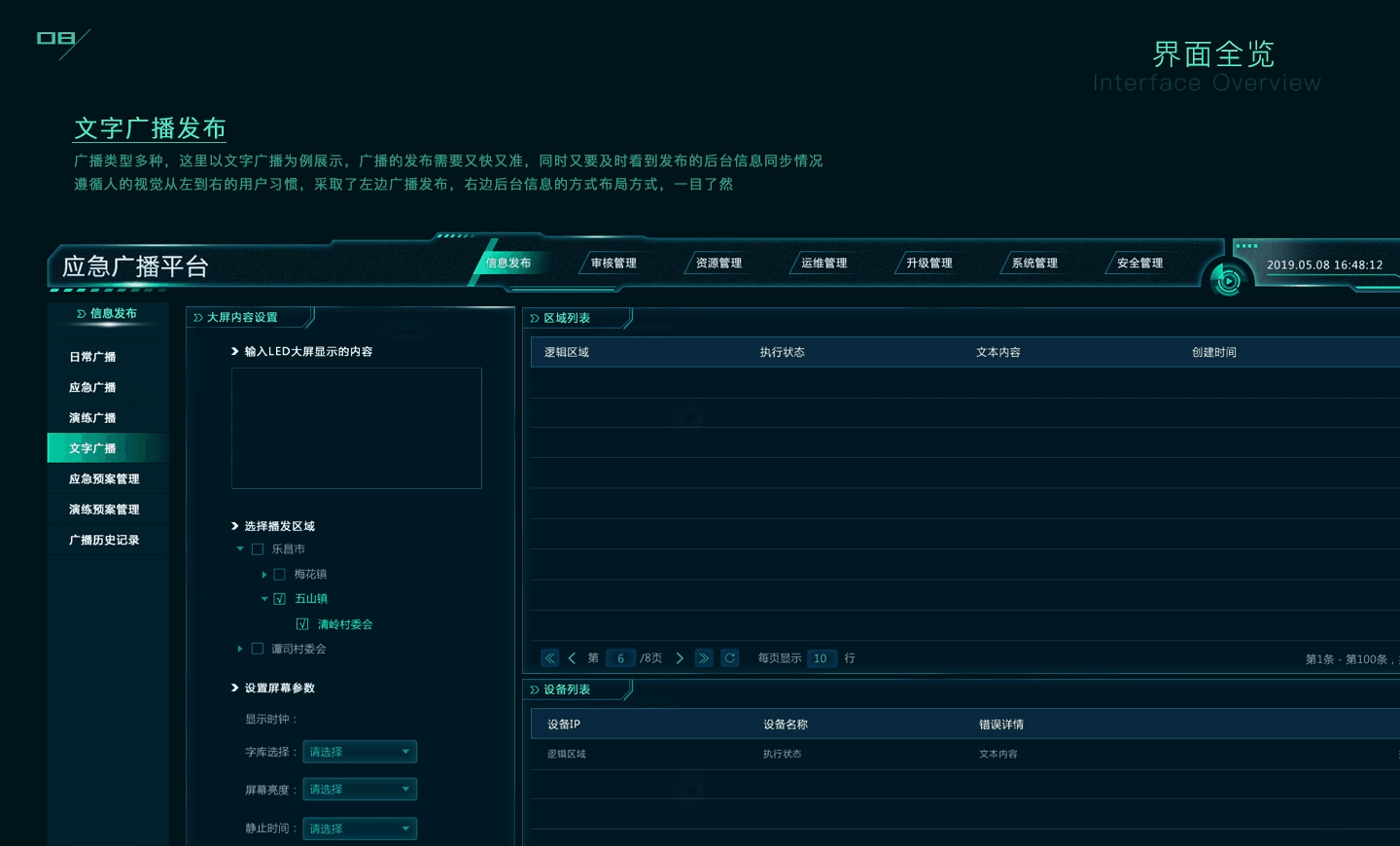Collapse the 选择播发区域 section arrow
This screenshot has width=1400, height=846.
tap(235, 526)
